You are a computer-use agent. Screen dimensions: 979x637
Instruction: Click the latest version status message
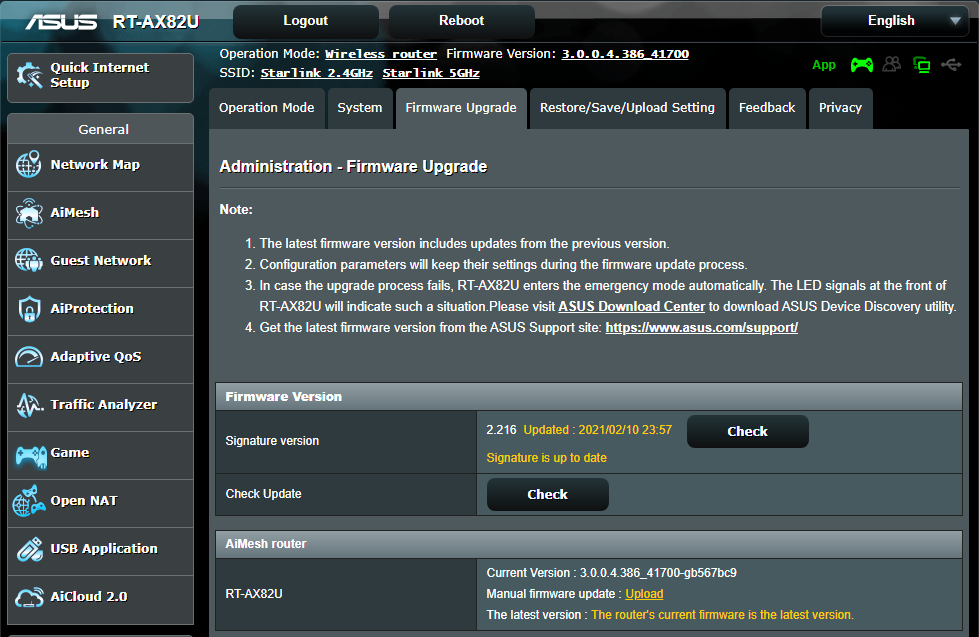[x=722, y=615]
